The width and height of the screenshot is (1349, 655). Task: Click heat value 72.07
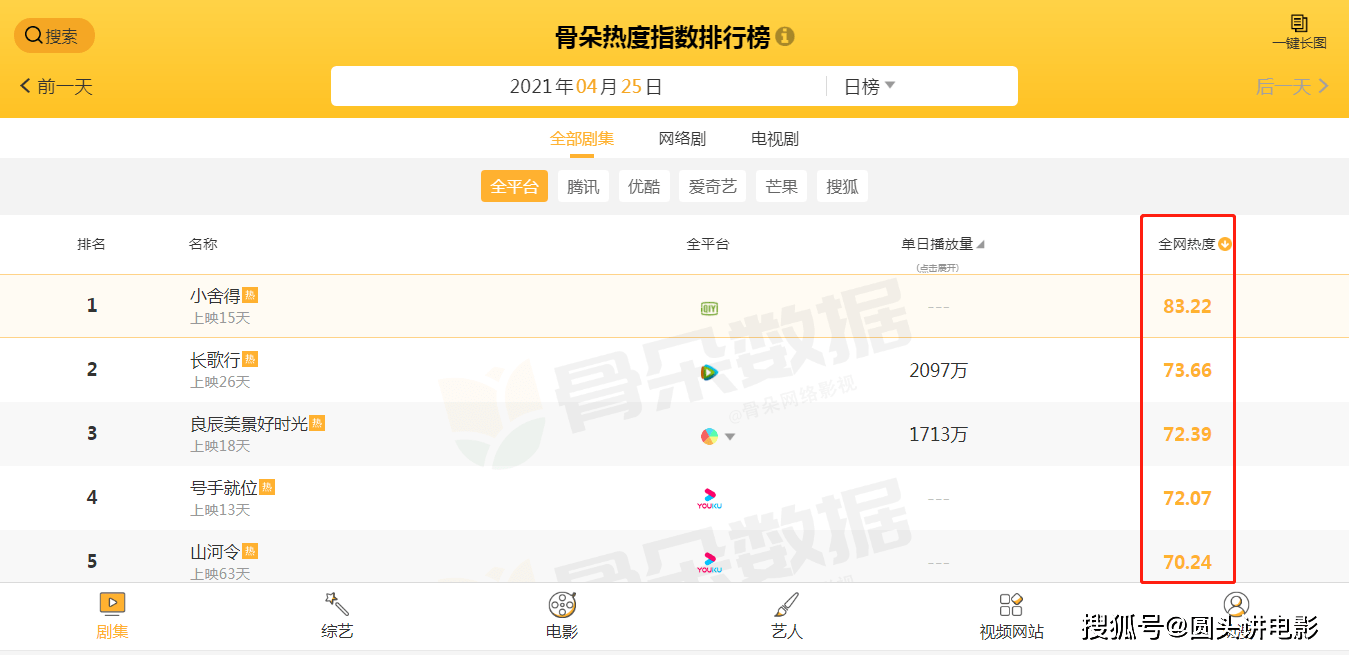1187,499
